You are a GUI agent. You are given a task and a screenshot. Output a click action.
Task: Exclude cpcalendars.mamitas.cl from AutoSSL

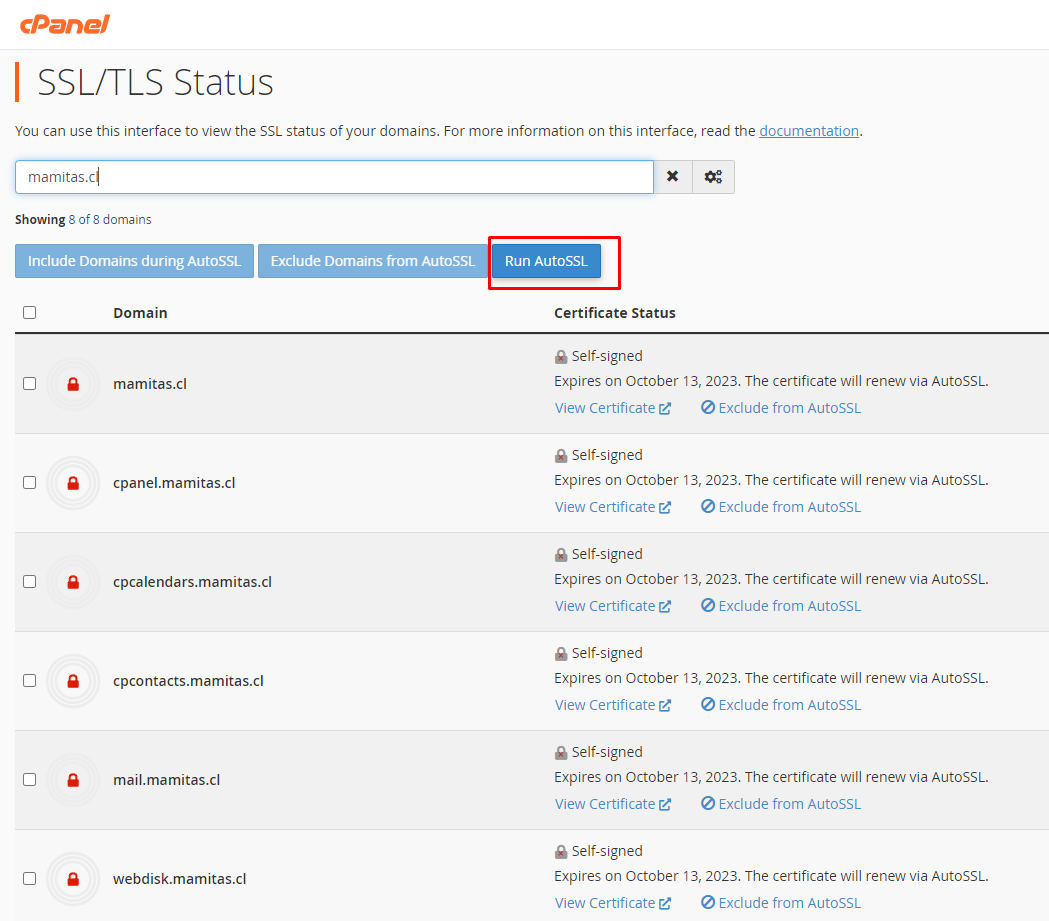point(781,606)
